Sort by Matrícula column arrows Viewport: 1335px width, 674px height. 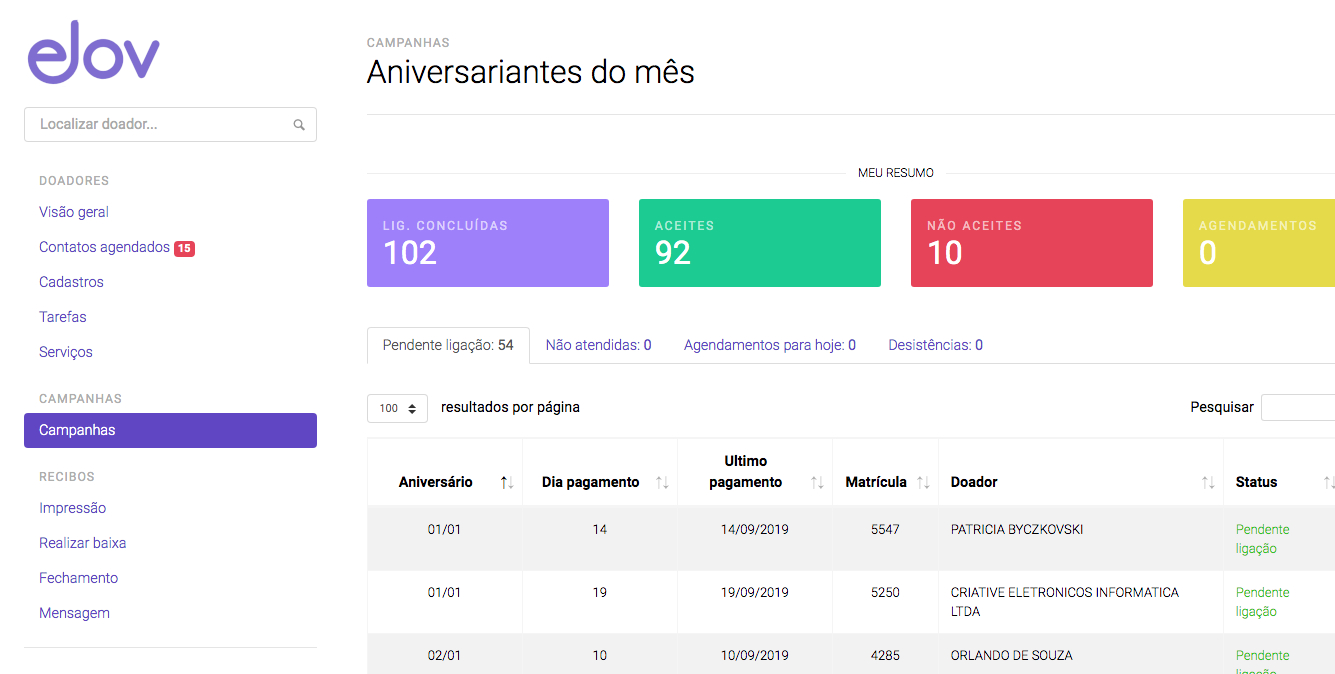point(923,483)
